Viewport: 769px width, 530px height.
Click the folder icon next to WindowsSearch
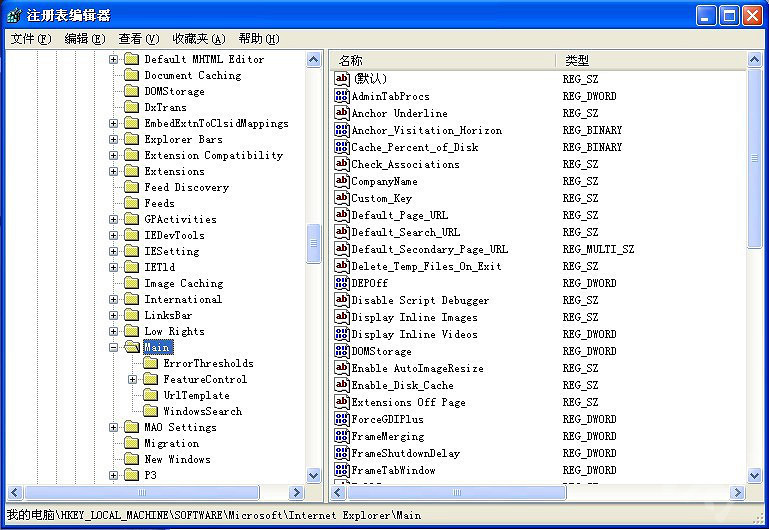(x=151, y=411)
